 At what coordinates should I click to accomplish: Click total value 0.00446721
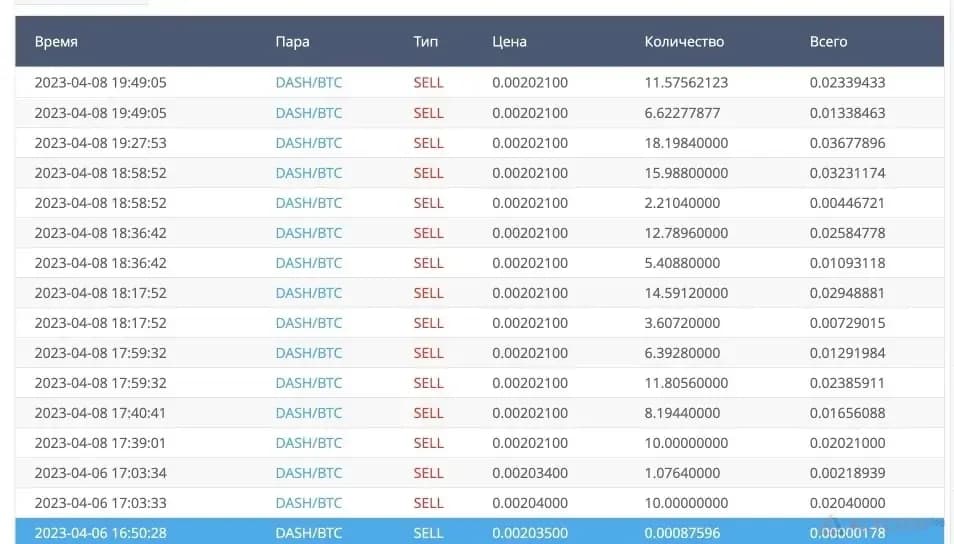847,203
